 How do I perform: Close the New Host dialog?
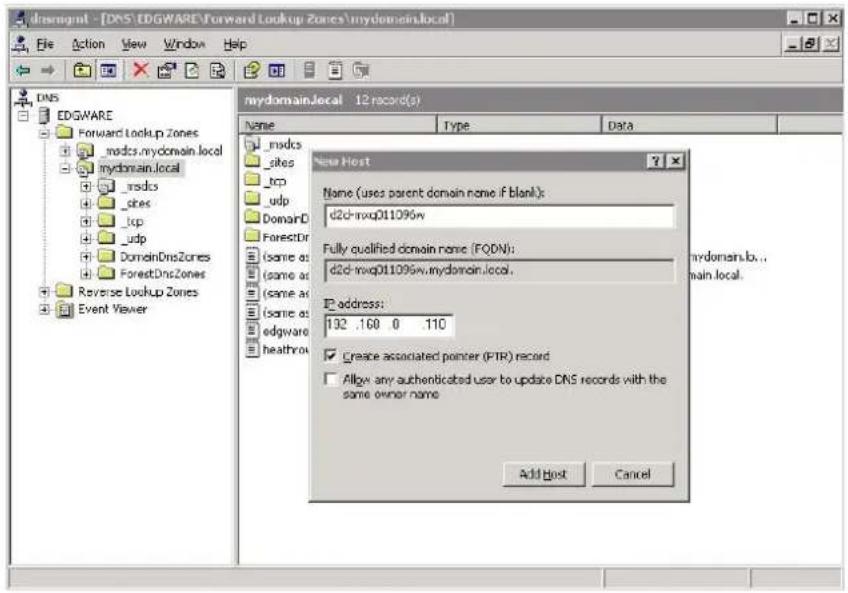(675, 161)
